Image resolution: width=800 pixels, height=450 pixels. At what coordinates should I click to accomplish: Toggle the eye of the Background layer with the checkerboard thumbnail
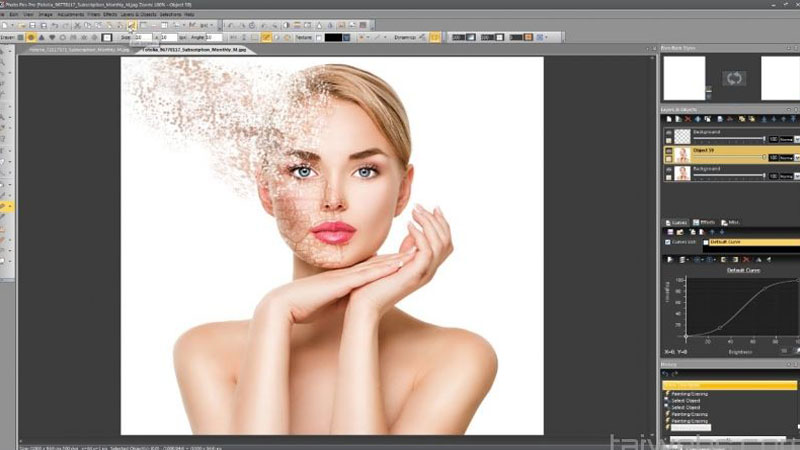[668, 133]
